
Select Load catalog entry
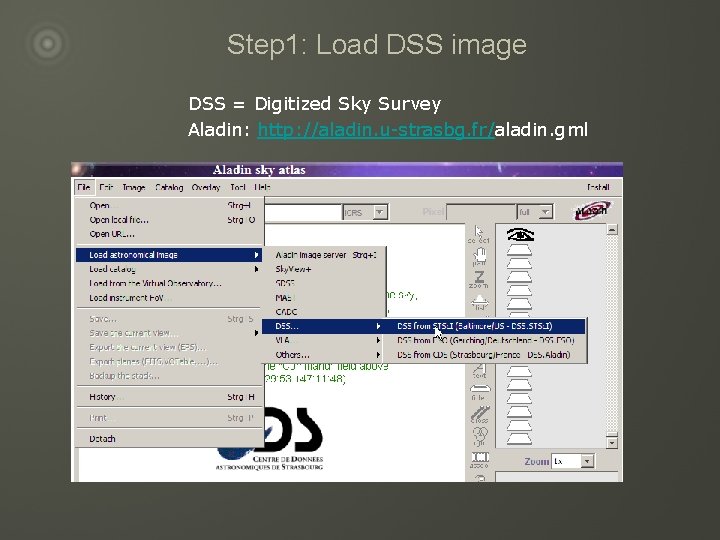[x=169, y=269]
